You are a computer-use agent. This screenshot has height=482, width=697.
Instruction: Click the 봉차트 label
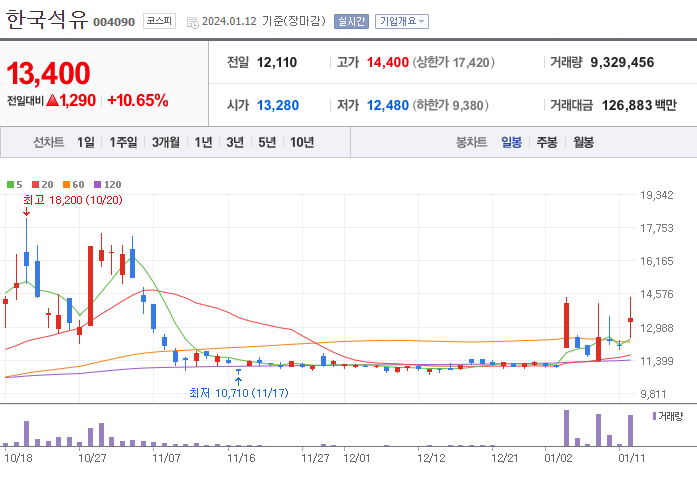pos(472,142)
